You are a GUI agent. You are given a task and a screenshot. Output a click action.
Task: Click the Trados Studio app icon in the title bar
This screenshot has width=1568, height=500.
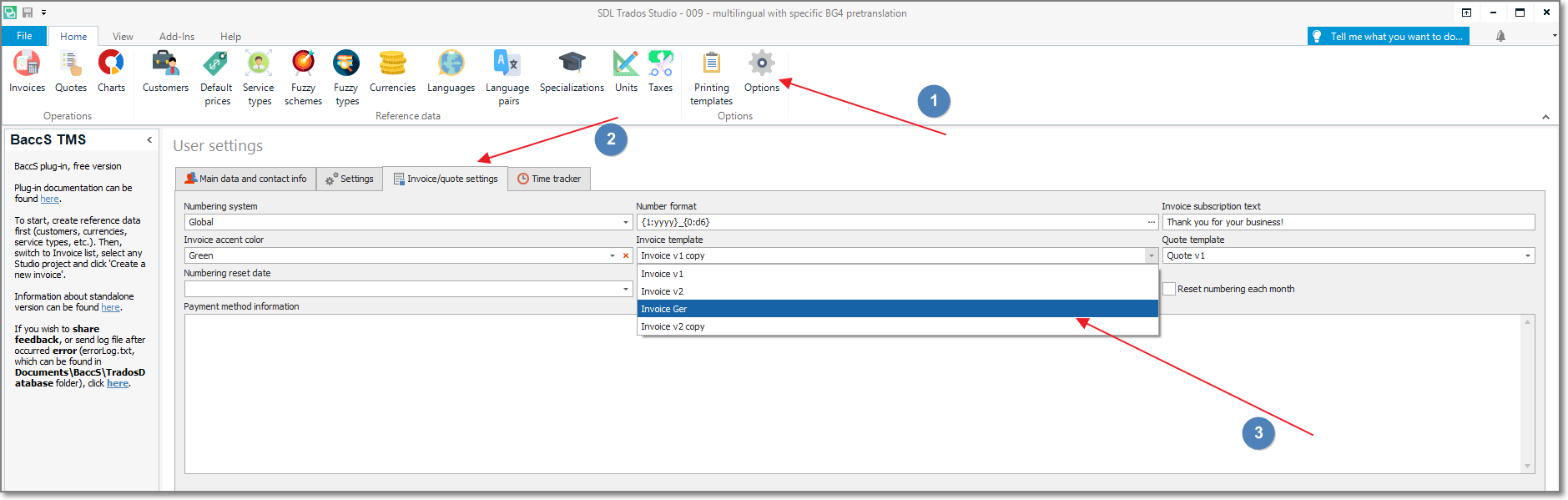tap(10, 13)
